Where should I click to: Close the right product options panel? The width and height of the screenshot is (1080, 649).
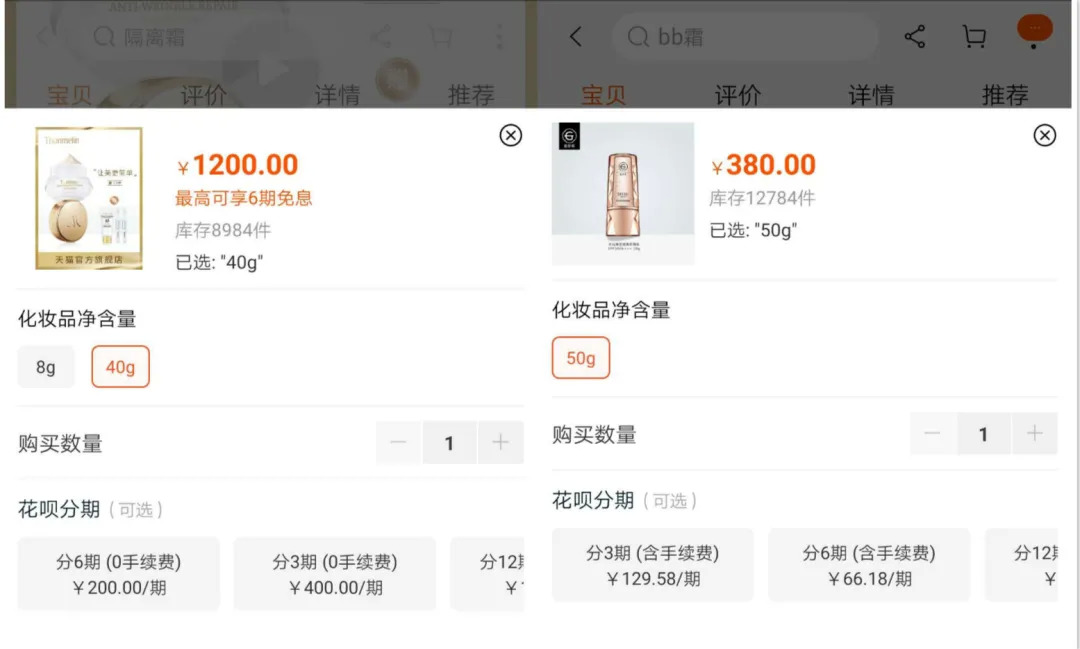point(1044,135)
